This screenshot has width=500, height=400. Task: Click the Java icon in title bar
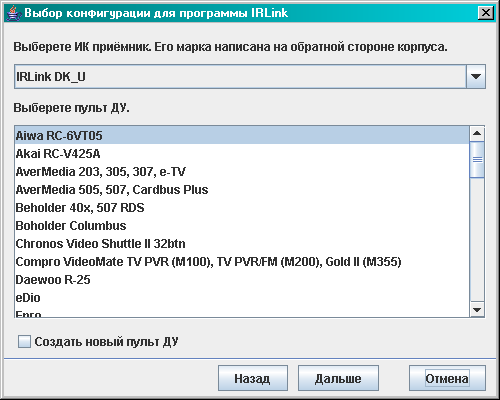click(13, 13)
